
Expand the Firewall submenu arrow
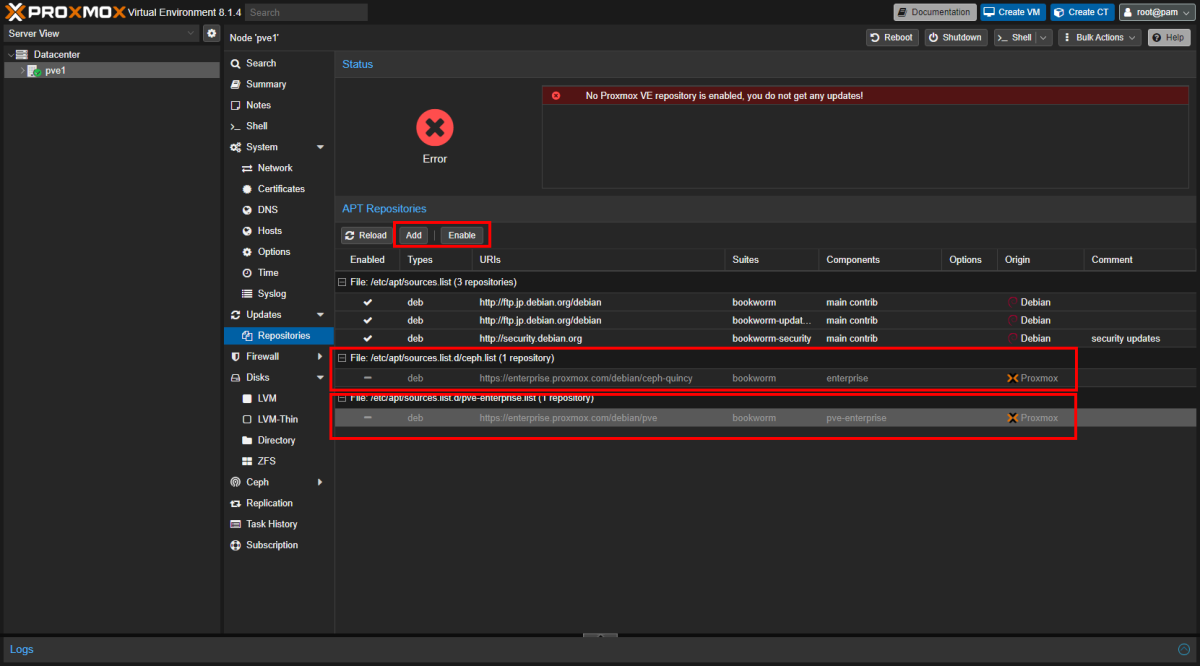coord(320,357)
